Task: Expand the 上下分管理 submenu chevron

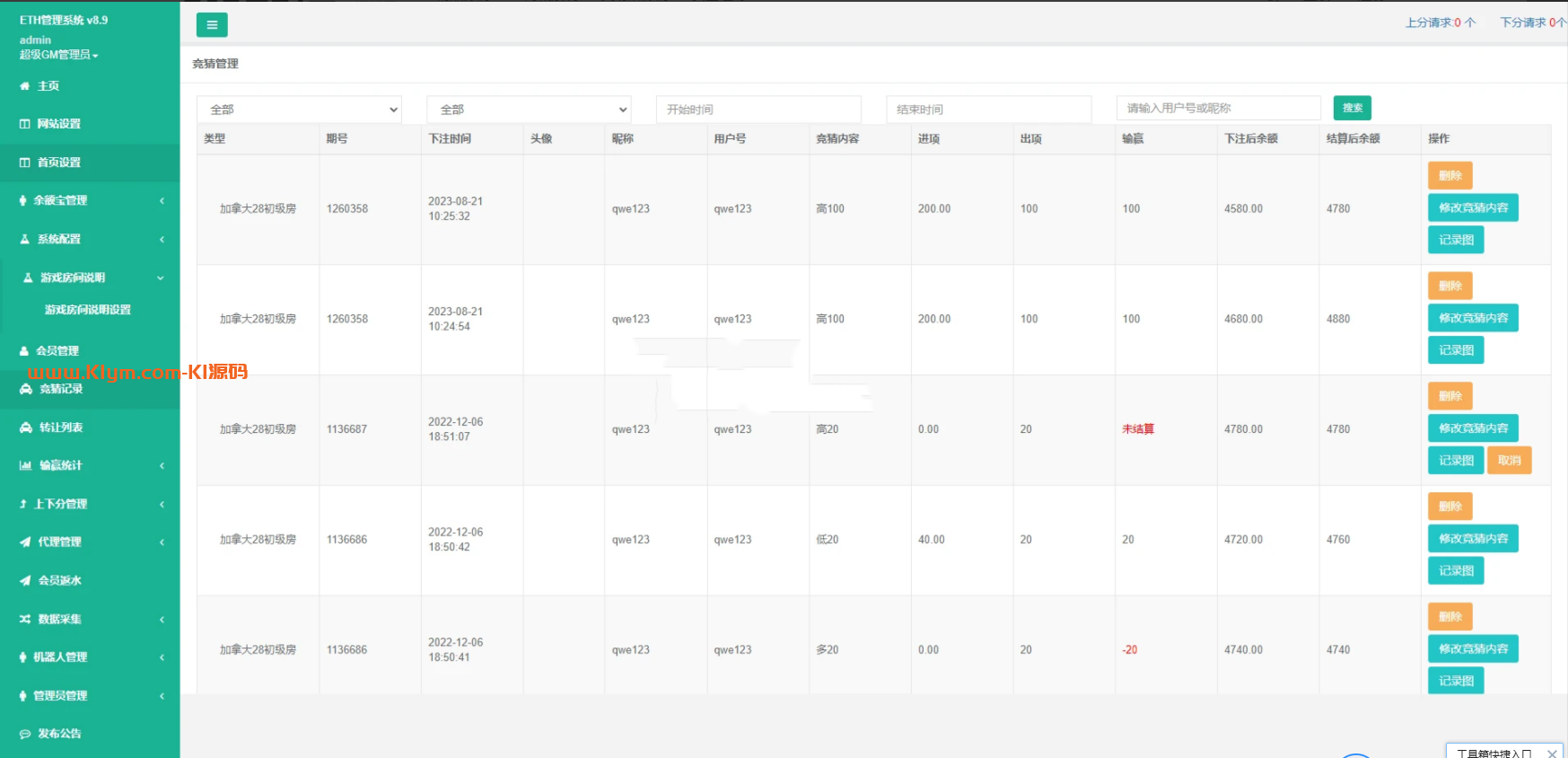Action: 162,504
